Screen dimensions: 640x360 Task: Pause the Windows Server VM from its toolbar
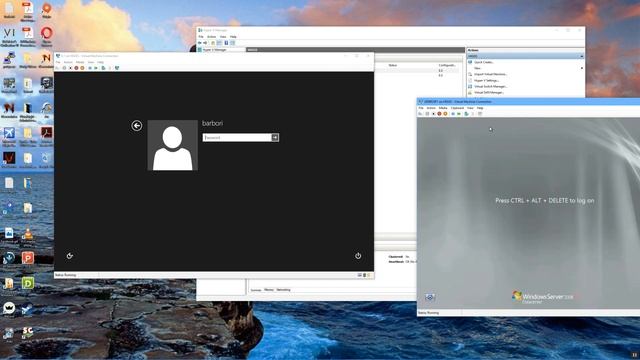[453, 113]
